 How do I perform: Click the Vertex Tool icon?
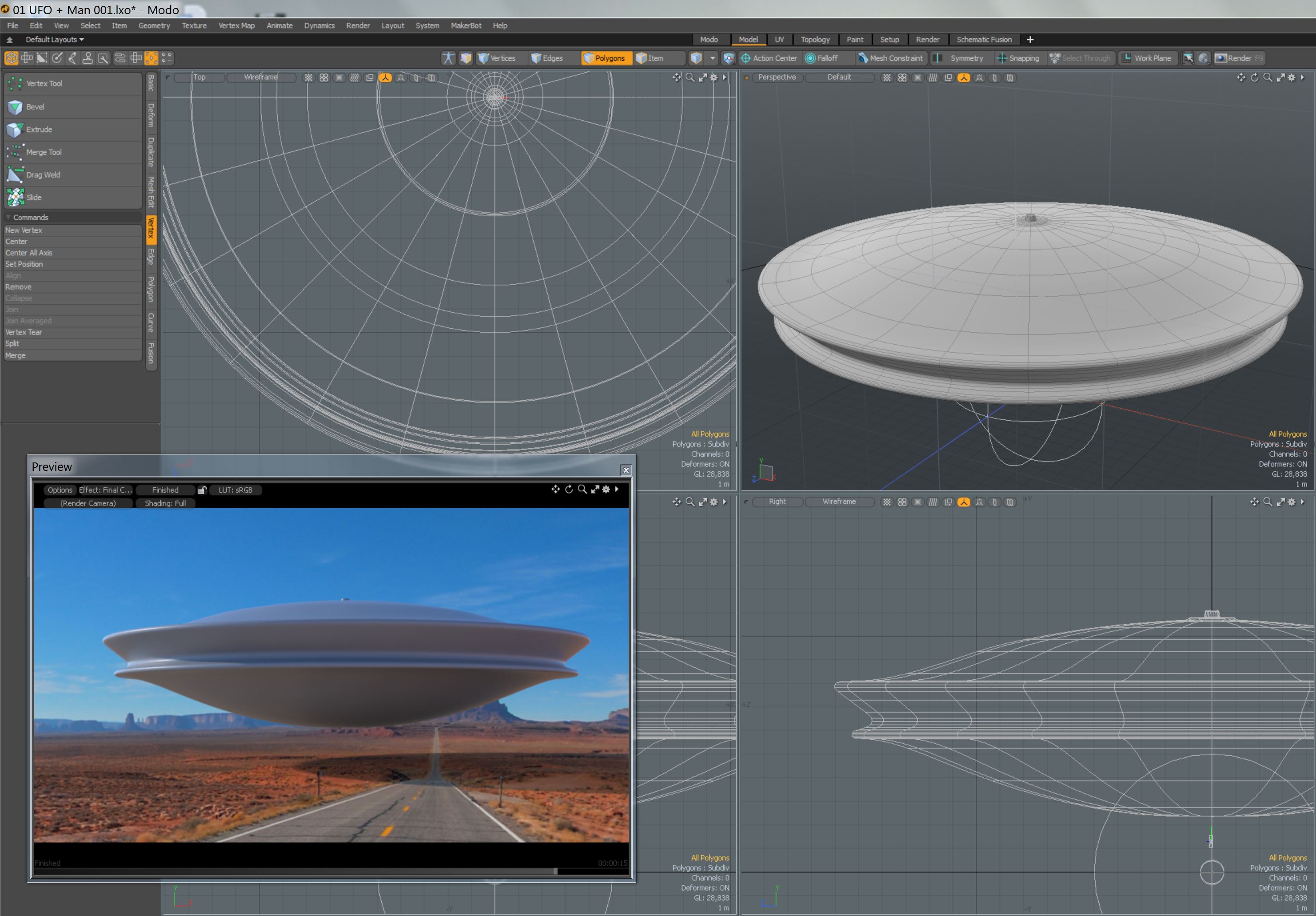(x=15, y=84)
